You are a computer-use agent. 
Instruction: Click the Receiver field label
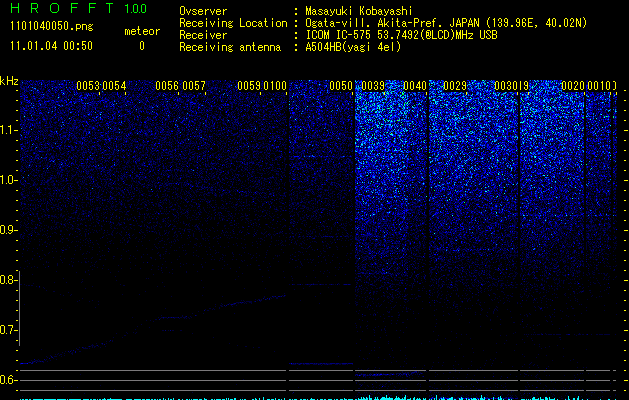point(203,35)
